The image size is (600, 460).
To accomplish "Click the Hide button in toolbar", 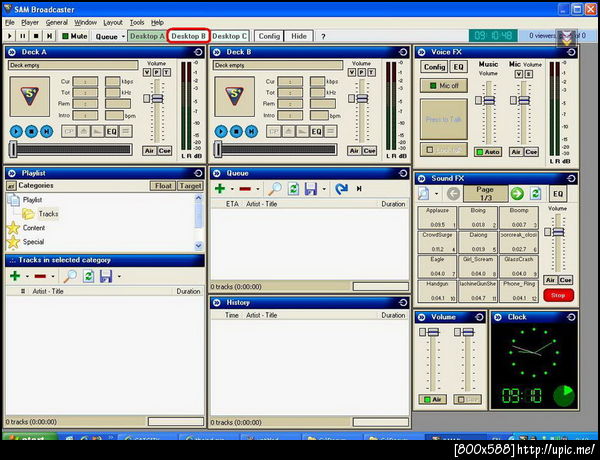I will click(x=299, y=36).
